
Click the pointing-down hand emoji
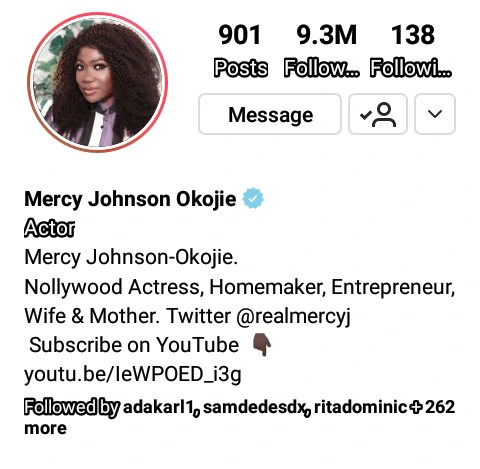pos(262,345)
